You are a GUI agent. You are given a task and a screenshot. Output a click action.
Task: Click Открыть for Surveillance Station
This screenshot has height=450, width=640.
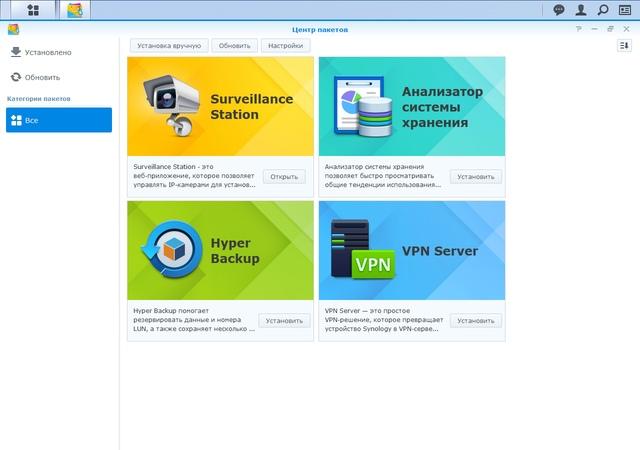(284, 177)
